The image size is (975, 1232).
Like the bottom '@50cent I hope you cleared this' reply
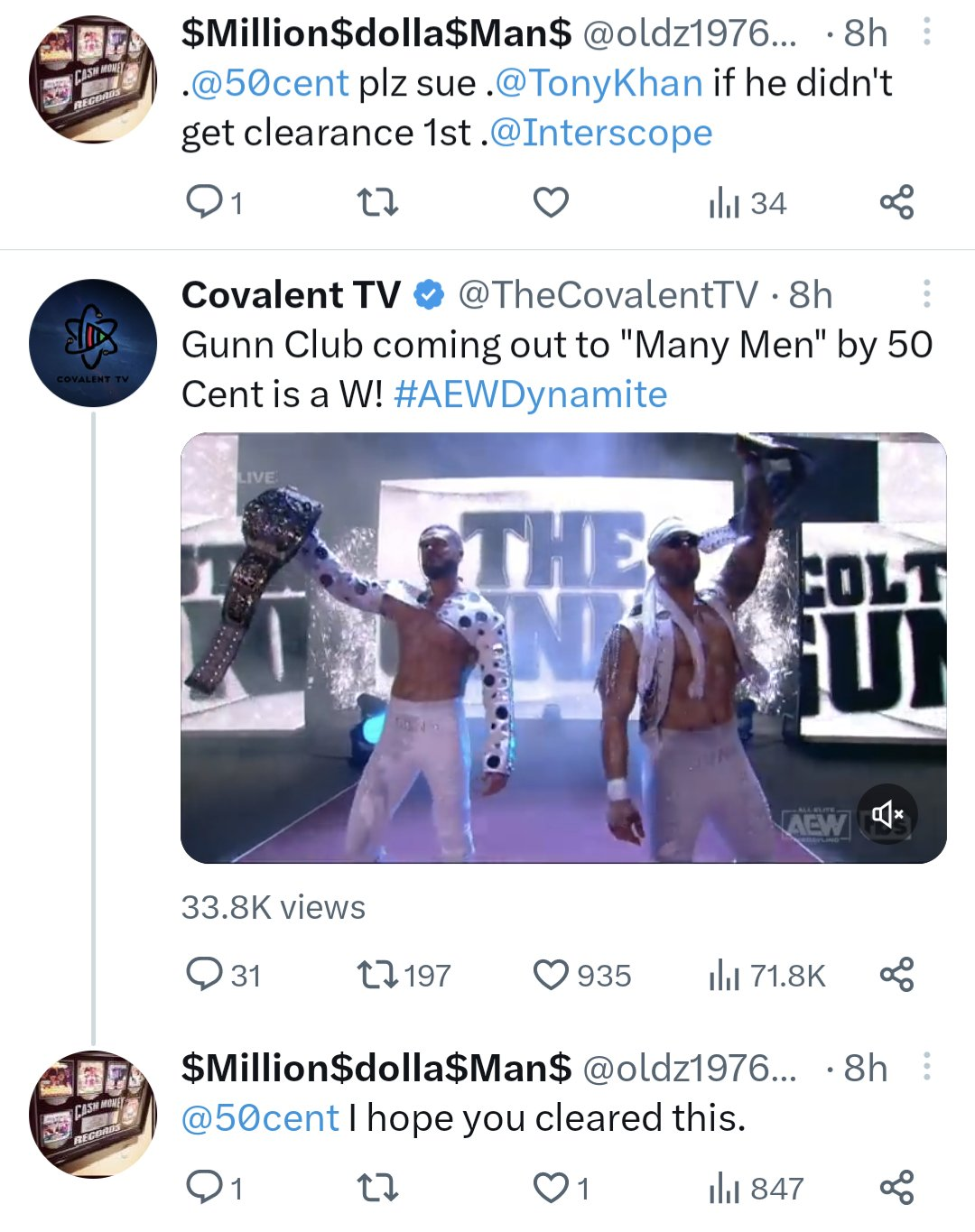[x=551, y=1188]
